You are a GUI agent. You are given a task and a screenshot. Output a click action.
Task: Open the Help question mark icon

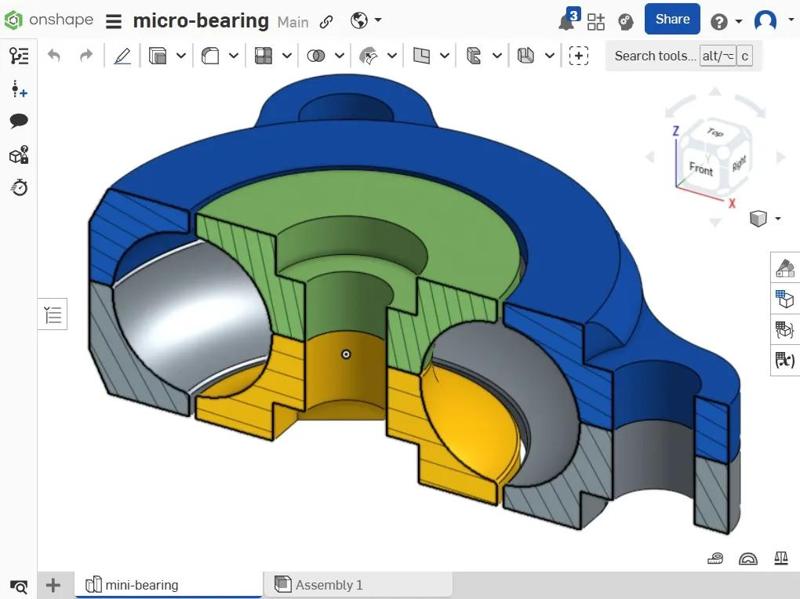click(719, 21)
